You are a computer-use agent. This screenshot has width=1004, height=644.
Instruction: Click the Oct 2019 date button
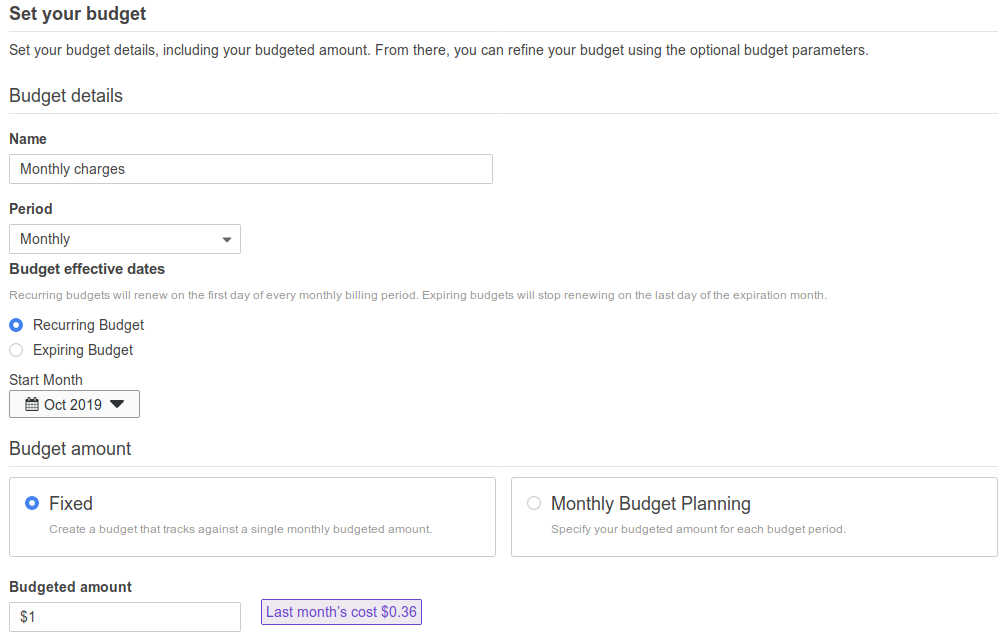pos(74,404)
